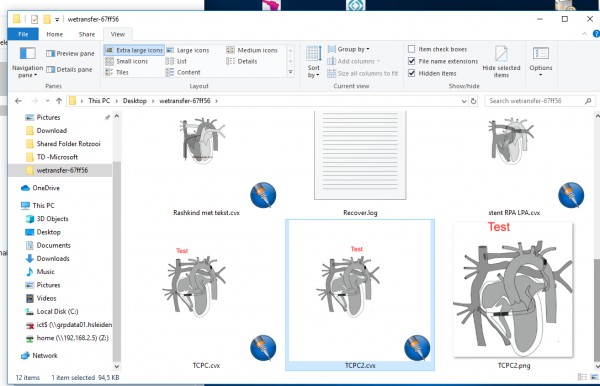
Task: Toggle the Preview pane
Action: pyautogui.click(x=70, y=54)
